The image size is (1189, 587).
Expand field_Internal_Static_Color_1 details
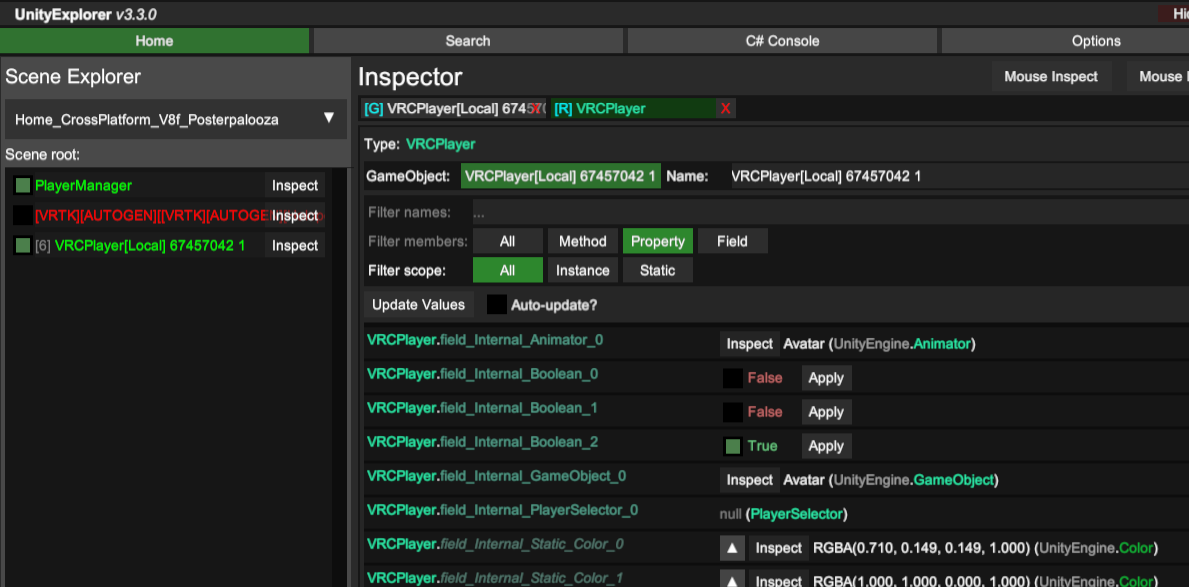pos(735,580)
